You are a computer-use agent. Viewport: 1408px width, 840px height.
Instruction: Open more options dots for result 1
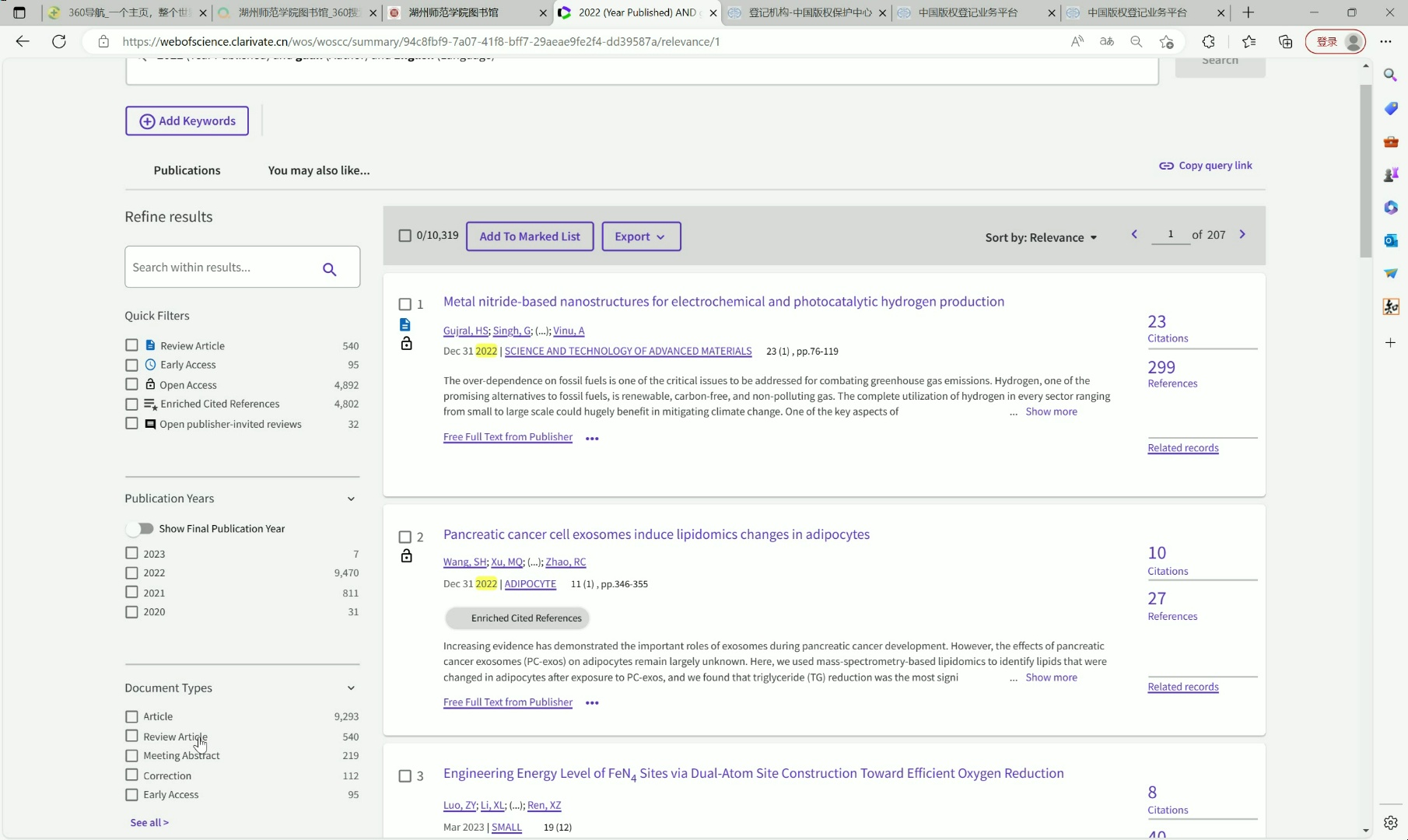[x=592, y=439]
